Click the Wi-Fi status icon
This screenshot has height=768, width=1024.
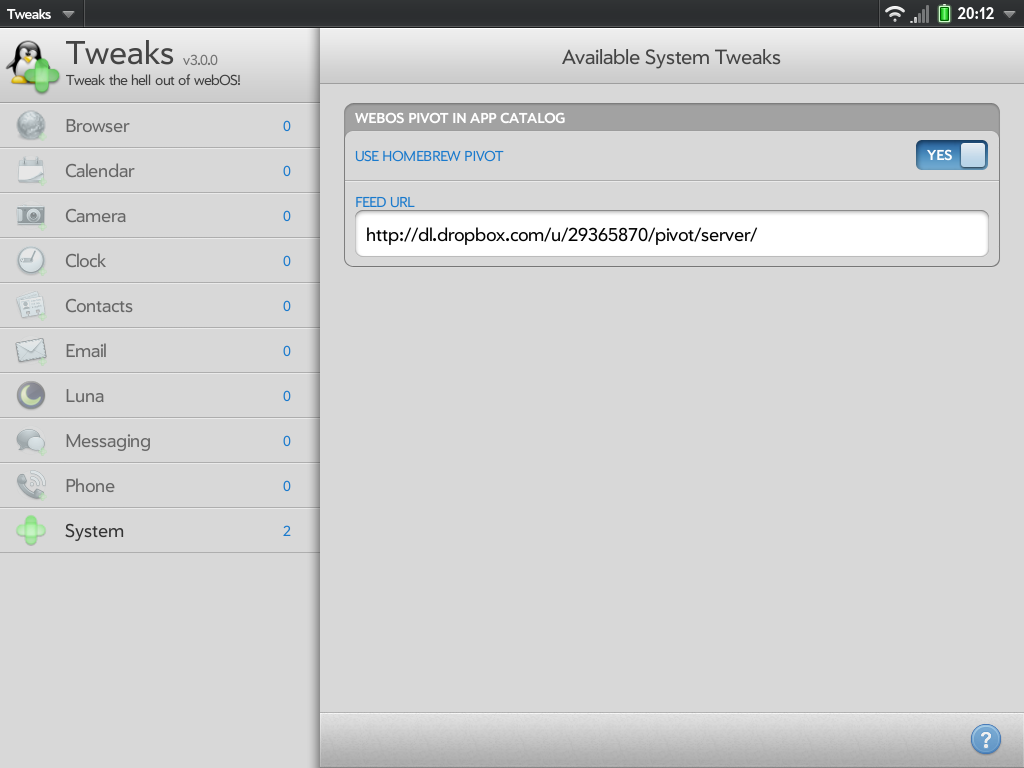pyautogui.click(x=894, y=14)
